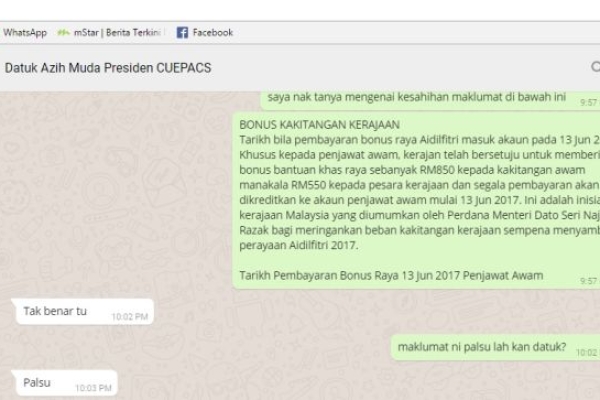Select the 'Palsu' reply bubble

64,383
